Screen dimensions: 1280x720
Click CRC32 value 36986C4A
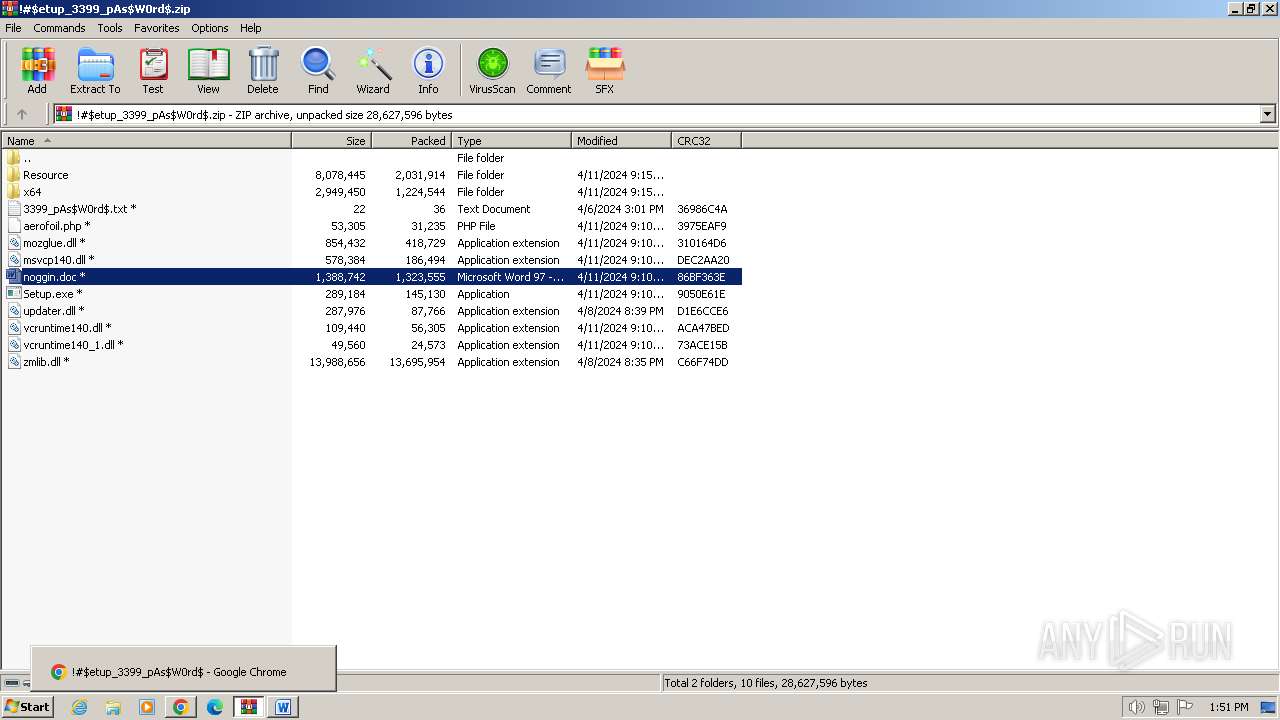702,209
